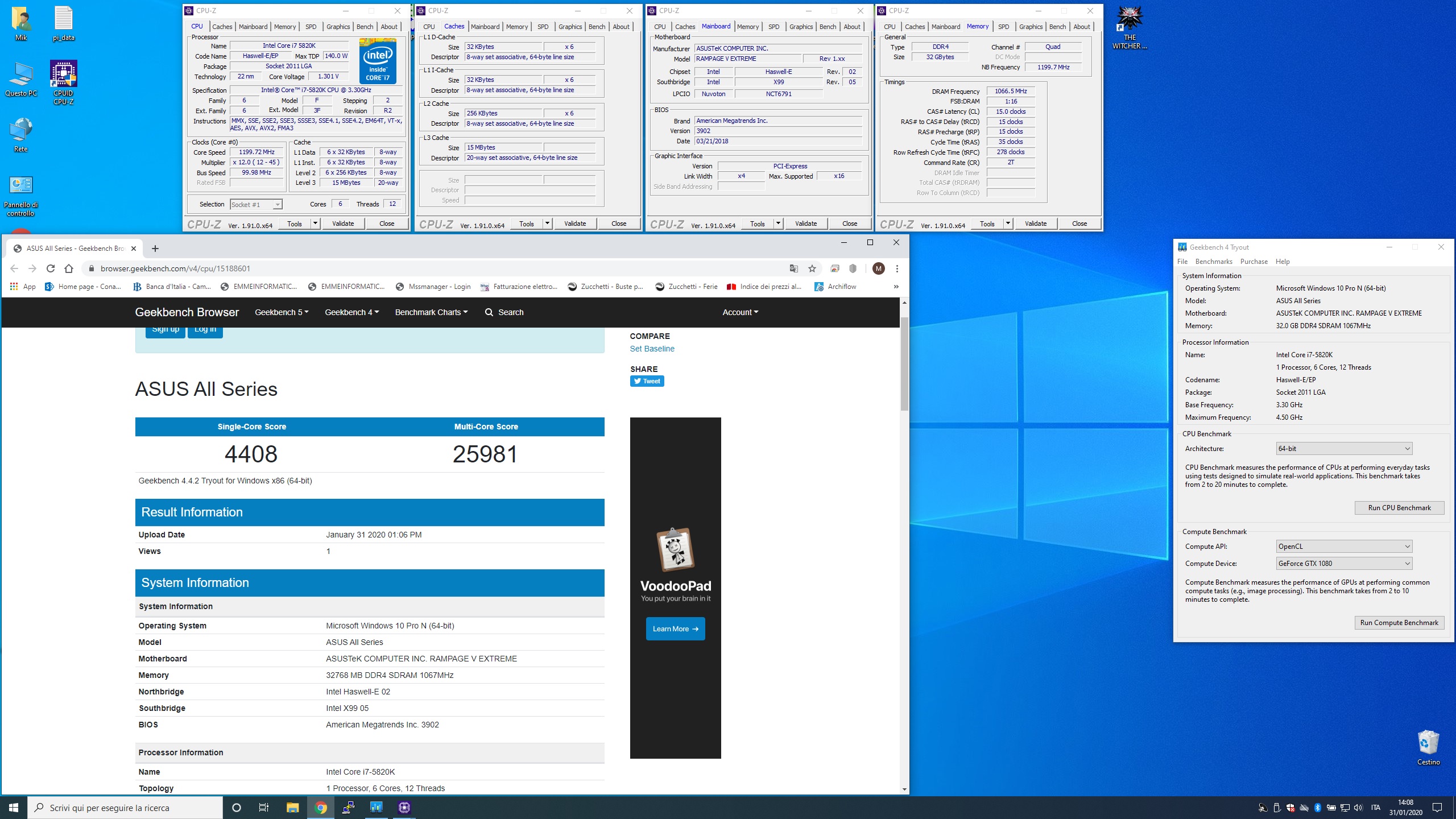Viewport: 1456px width, 819px height.
Task: Open Graphics tab in CPU-Z Mainboard window
Action: point(801,27)
